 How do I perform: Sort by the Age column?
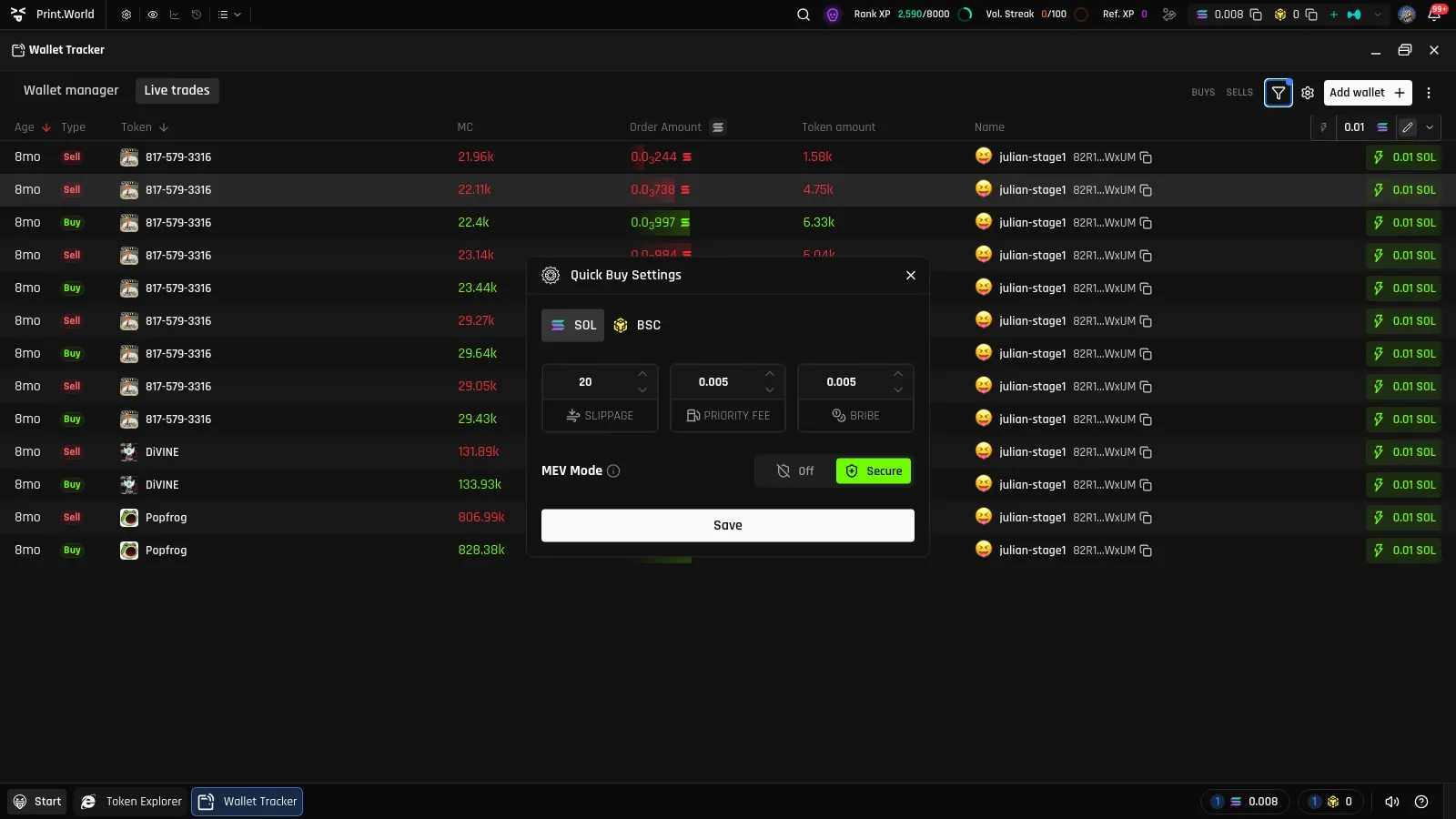click(33, 127)
